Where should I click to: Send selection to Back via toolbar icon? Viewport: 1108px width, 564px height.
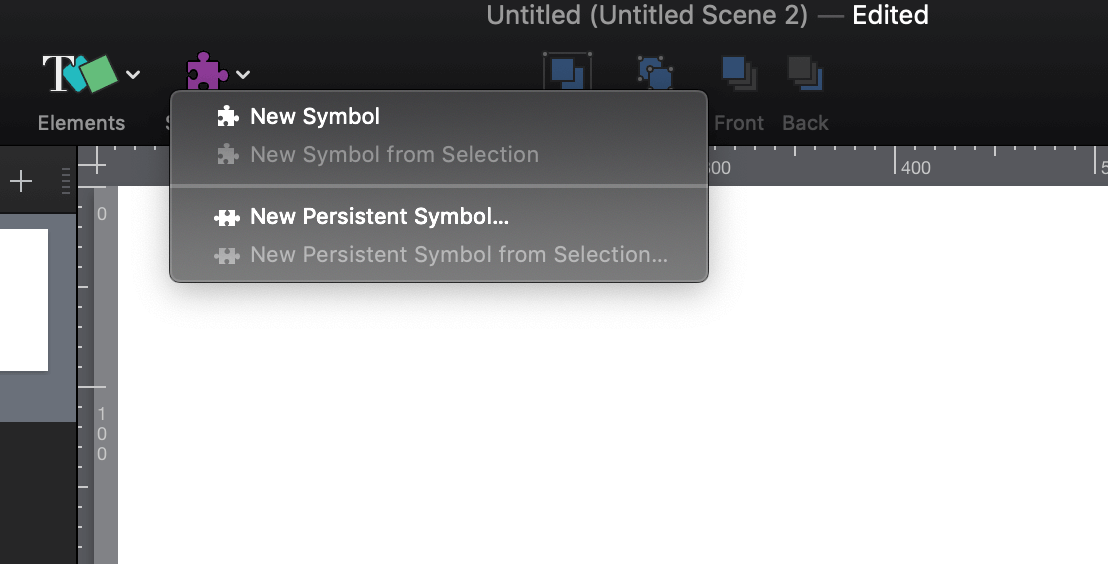804,73
